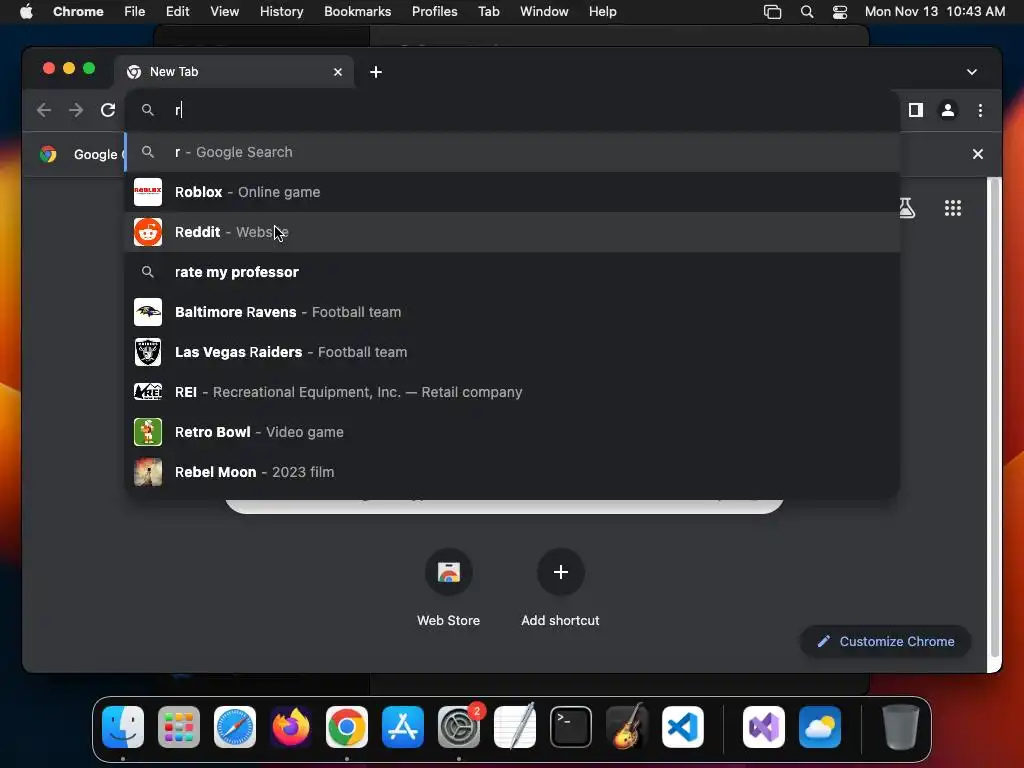Open a new tab with plus icon
This screenshot has width=1024, height=768.
[376, 72]
